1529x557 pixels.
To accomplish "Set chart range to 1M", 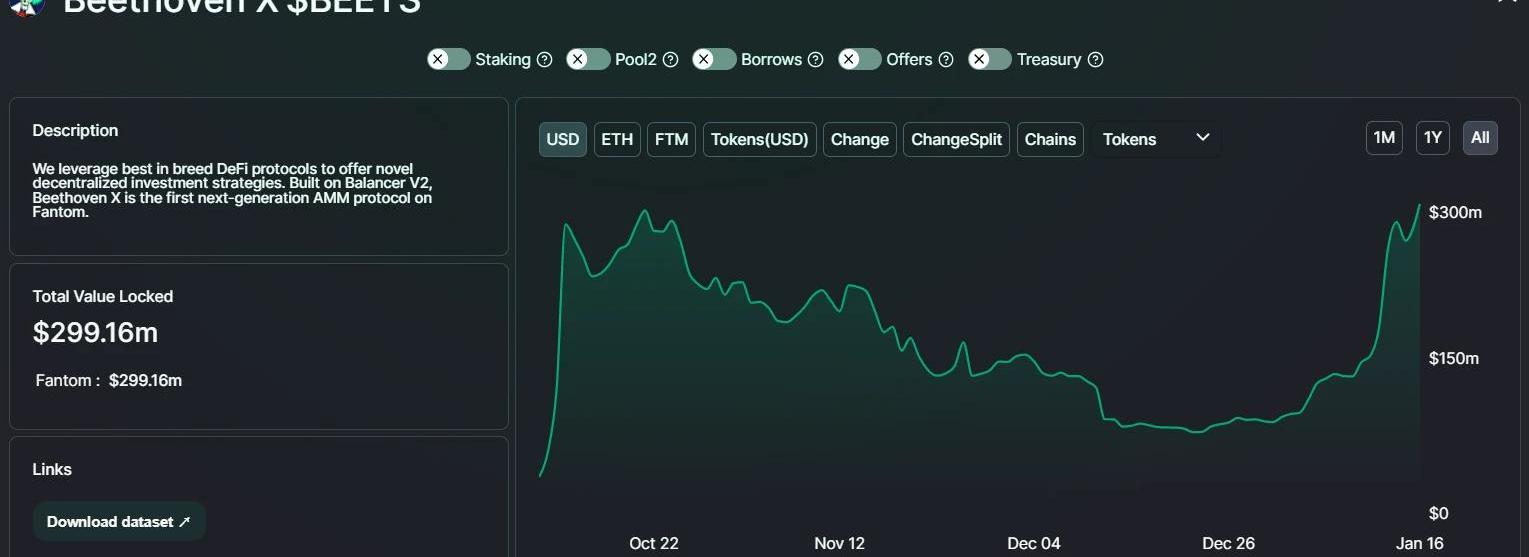I will 1384,138.
